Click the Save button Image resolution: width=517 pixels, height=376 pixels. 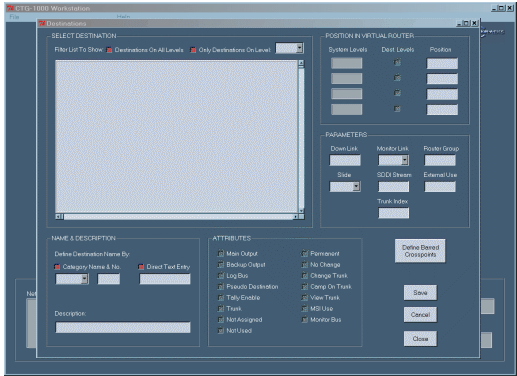[x=420, y=293]
